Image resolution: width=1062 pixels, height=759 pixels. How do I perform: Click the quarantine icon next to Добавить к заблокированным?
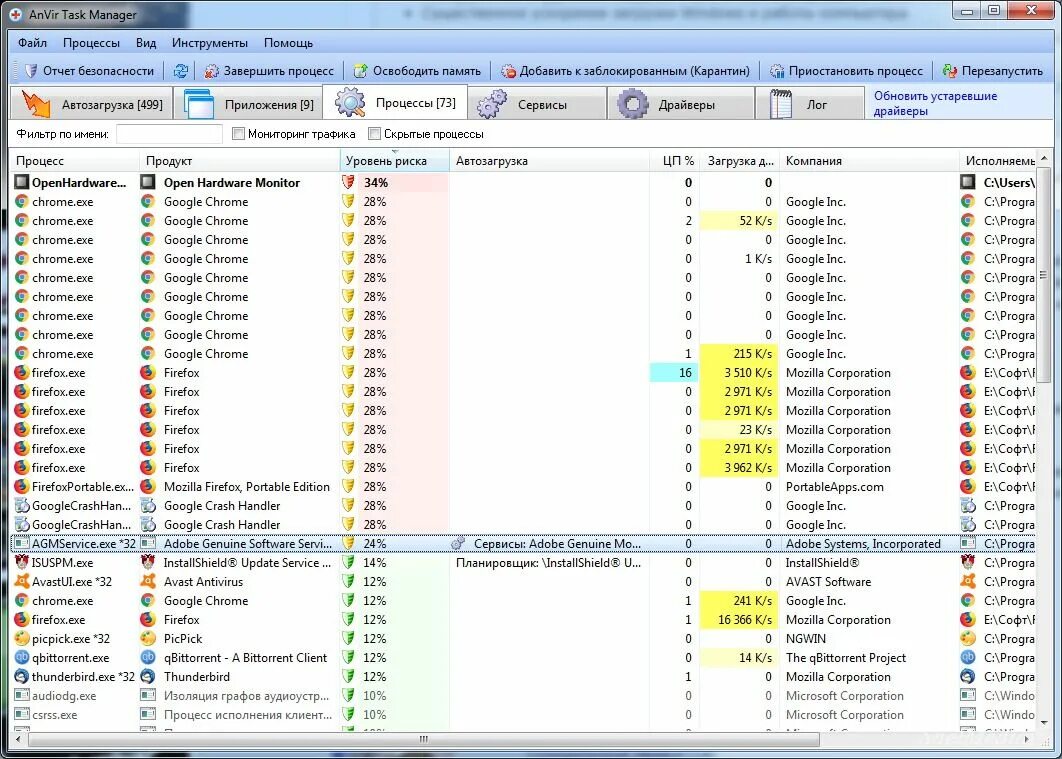pyautogui.click(x=508, y=70)
